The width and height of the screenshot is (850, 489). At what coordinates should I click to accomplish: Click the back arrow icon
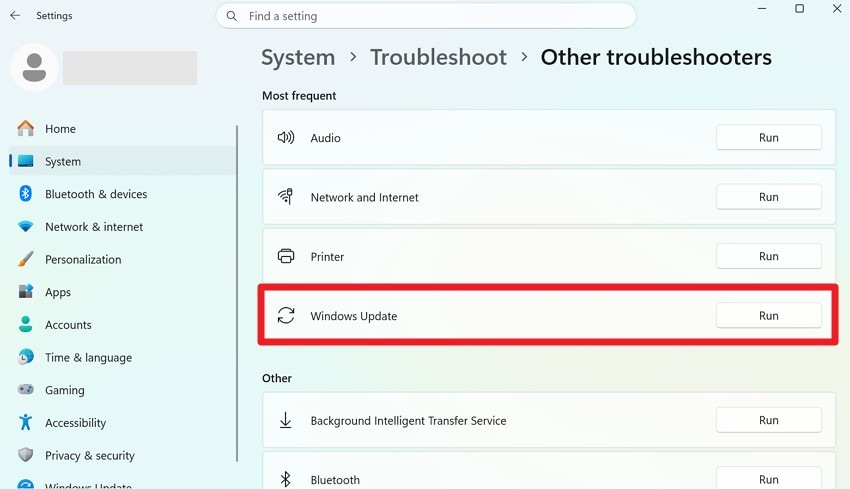point(15,16)
